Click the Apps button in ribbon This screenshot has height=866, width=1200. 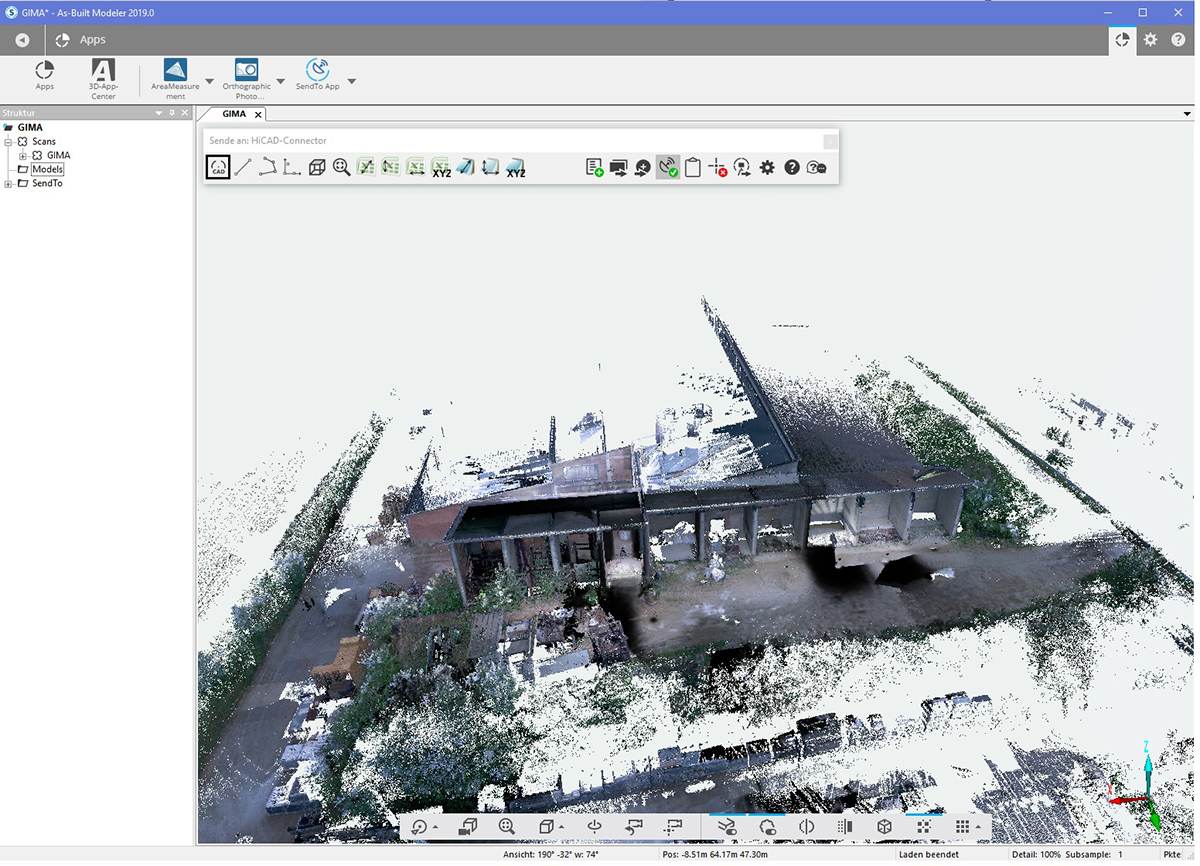tap(45, 77)
